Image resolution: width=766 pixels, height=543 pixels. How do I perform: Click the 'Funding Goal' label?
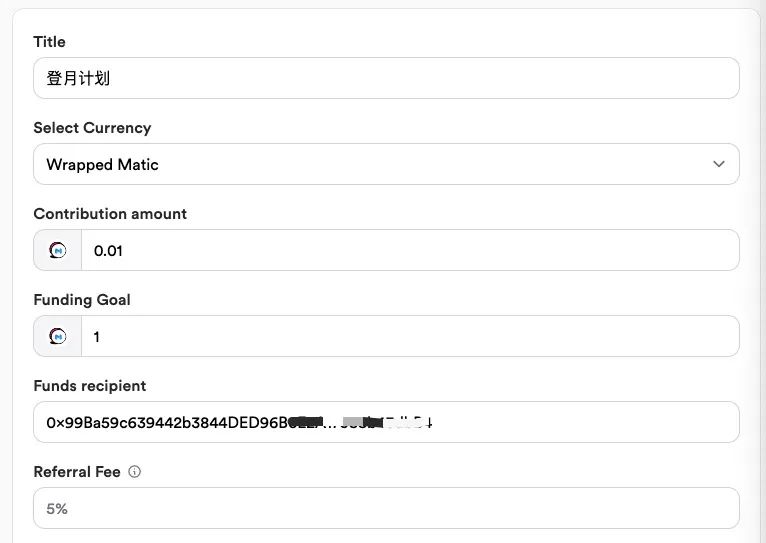82,299
